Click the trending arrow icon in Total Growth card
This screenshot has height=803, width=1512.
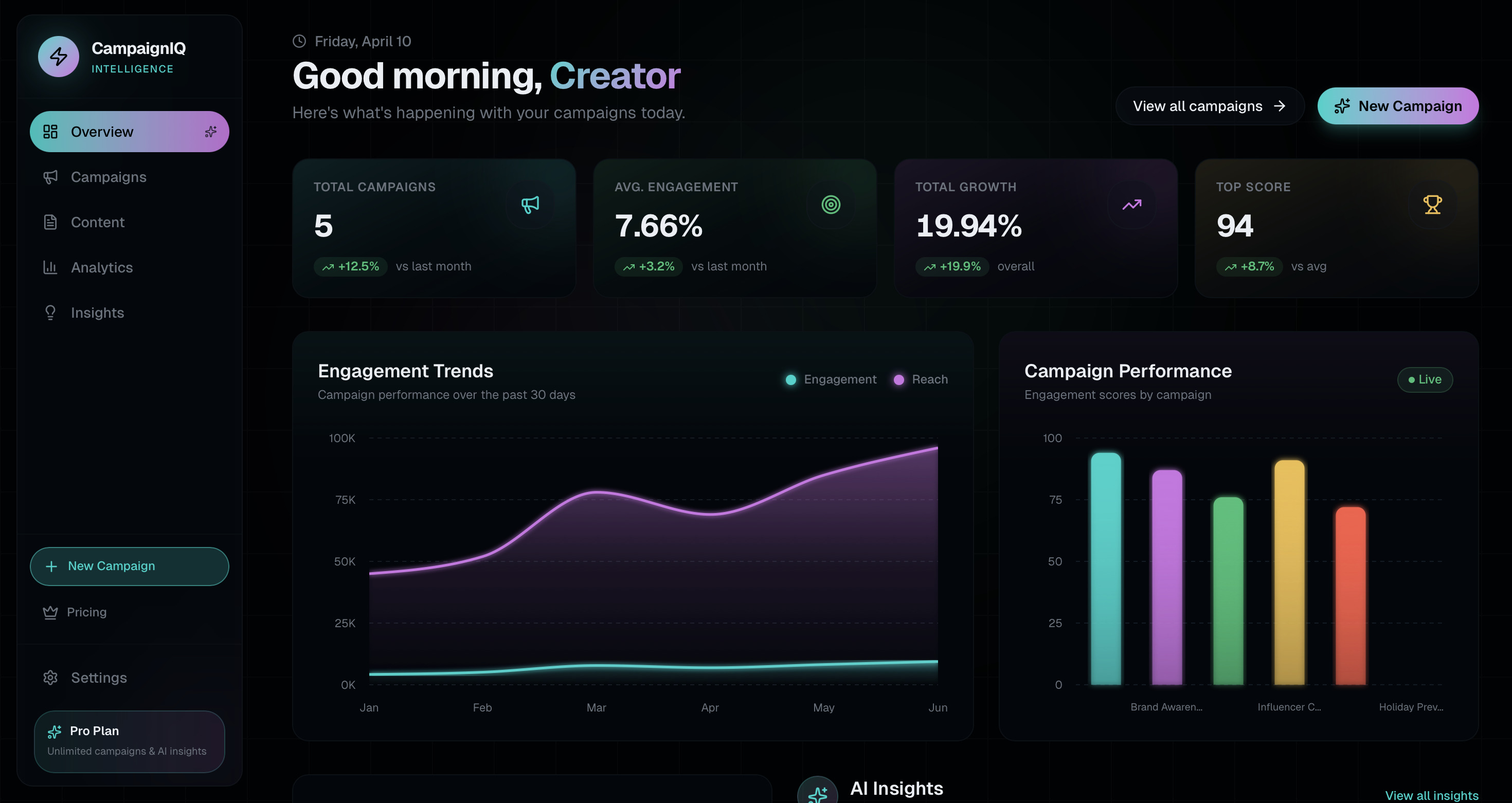(1131, 205)
